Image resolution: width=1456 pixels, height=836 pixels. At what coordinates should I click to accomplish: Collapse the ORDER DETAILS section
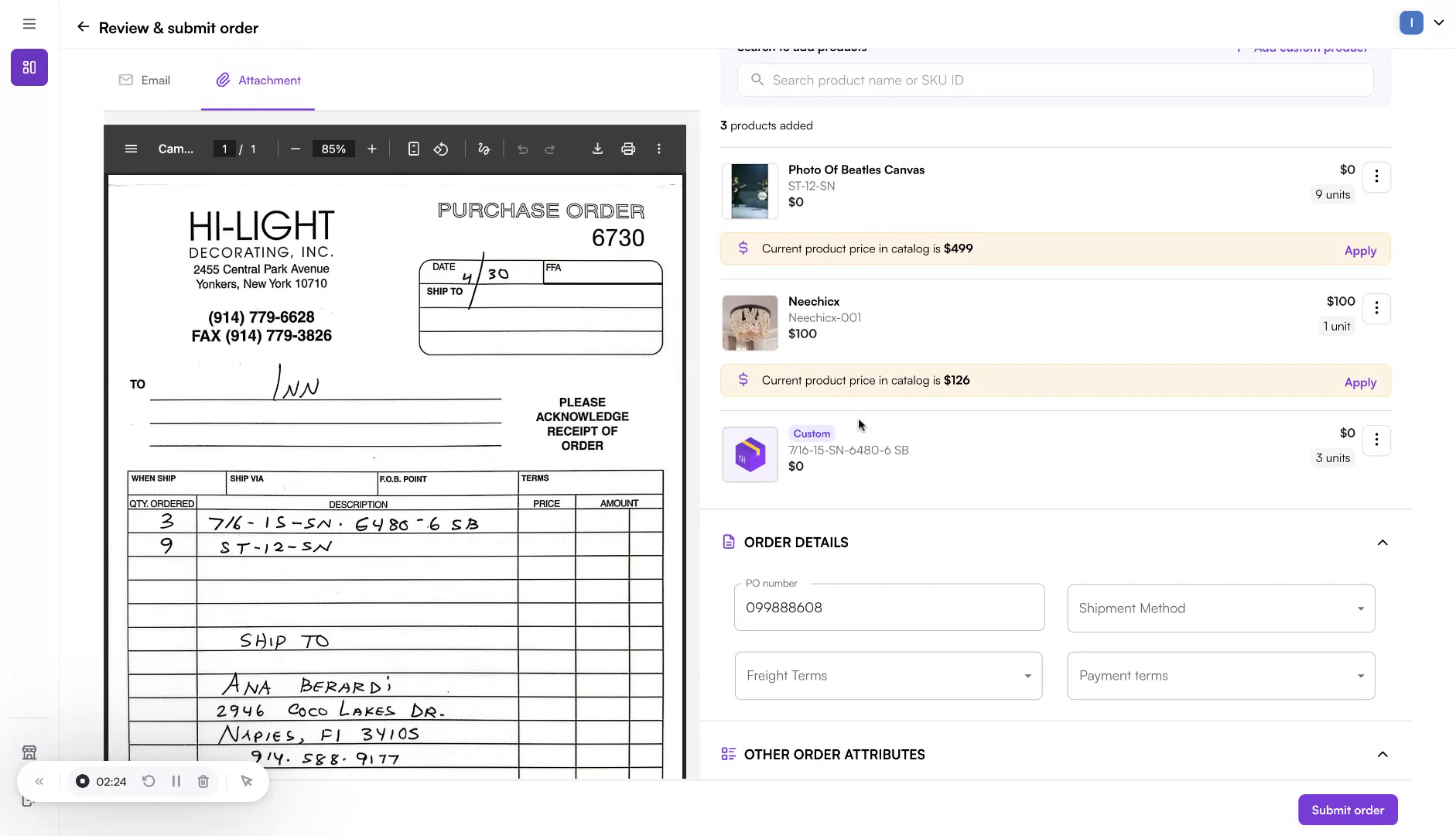[1382, 543]
